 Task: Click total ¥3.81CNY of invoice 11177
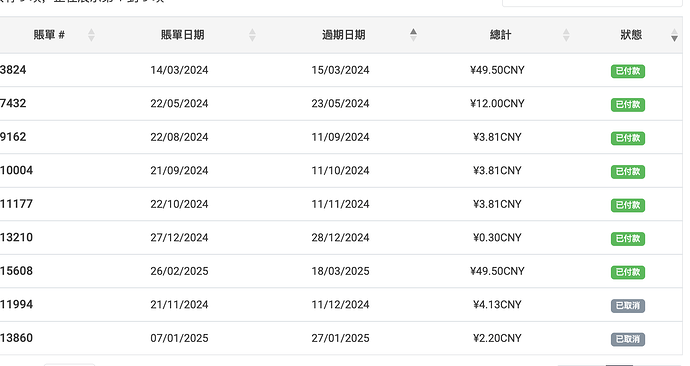497,204
